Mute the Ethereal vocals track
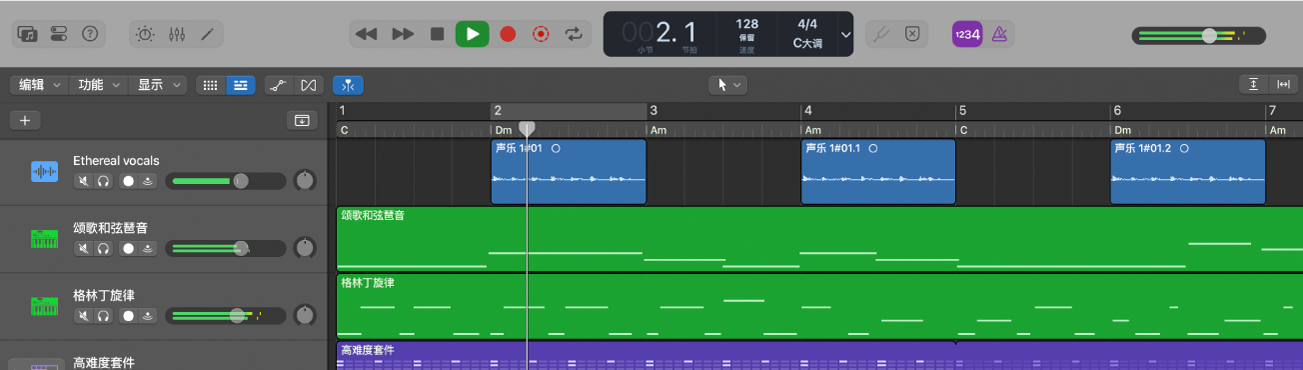Viewport: 1303px width, 370px height. click(84, 181)
